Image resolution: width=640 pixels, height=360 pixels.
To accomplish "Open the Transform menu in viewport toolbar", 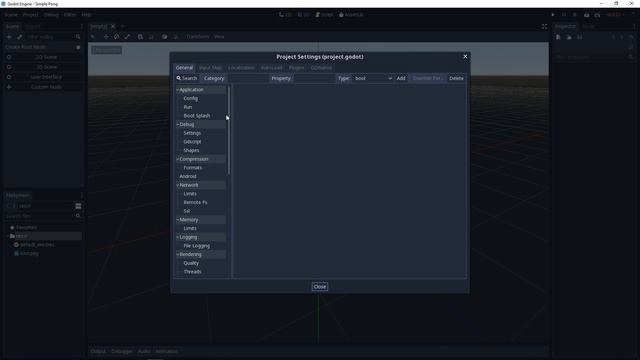I will pos(197,37).
